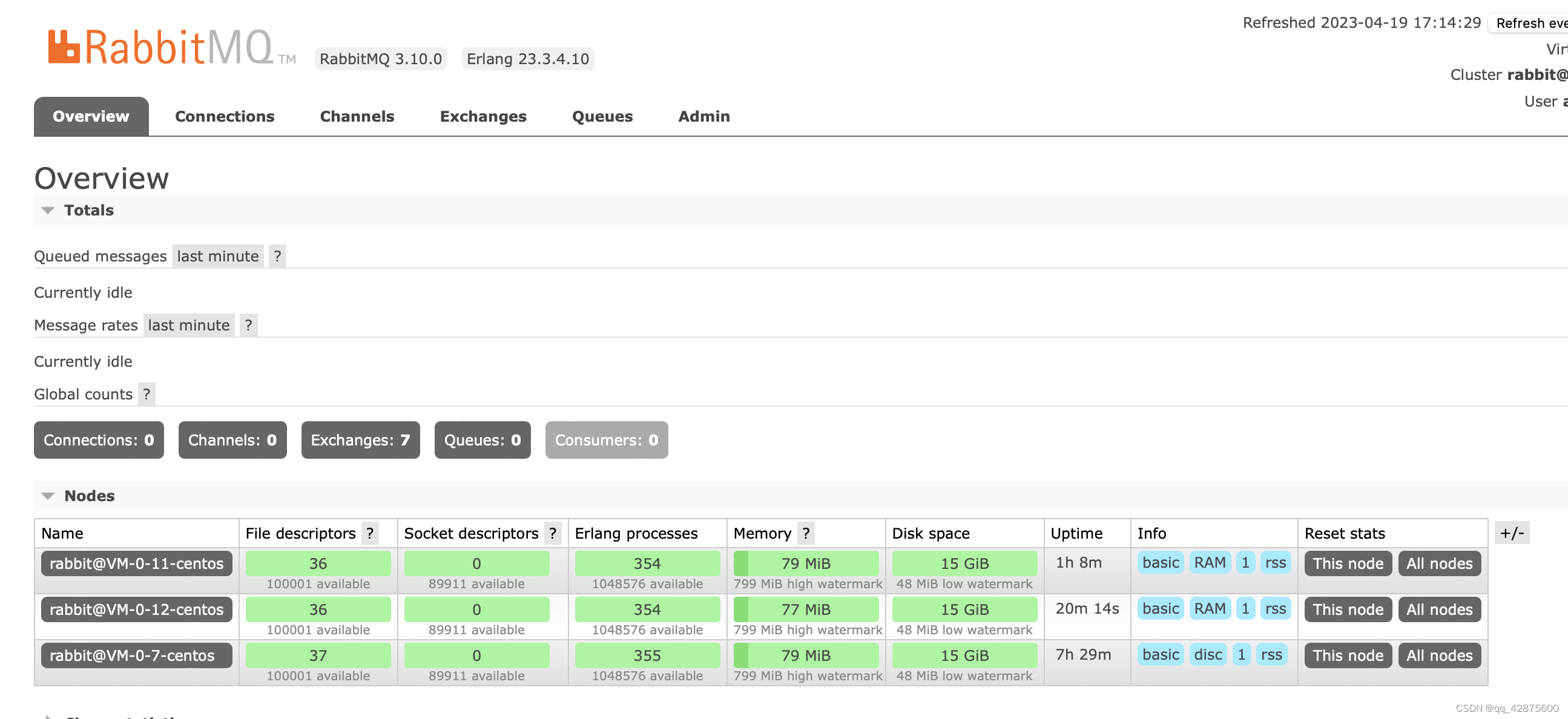
Task: Switch to the Exchanges tab
Action: [483, 116]
